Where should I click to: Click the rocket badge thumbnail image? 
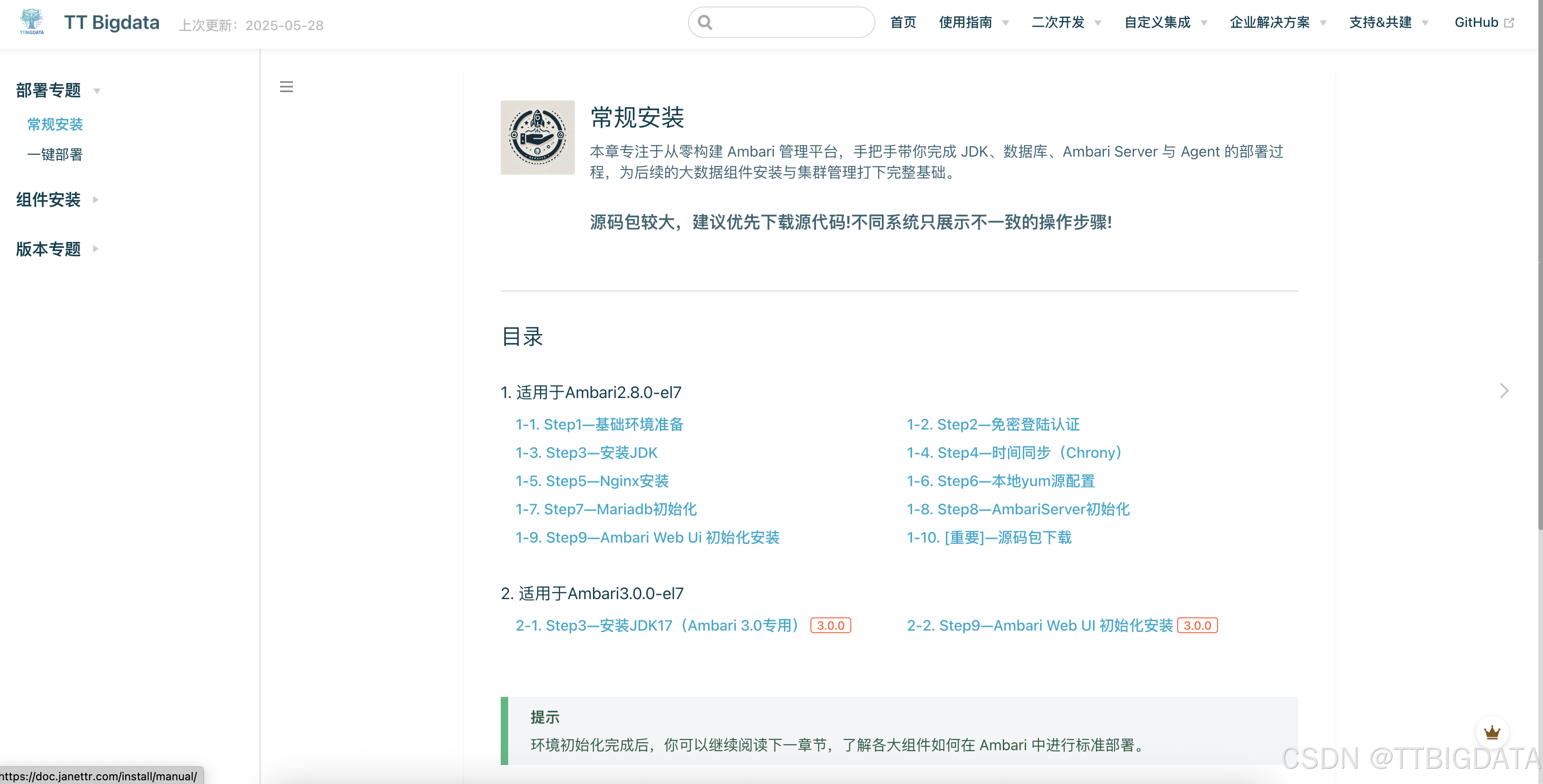[537, 138]
